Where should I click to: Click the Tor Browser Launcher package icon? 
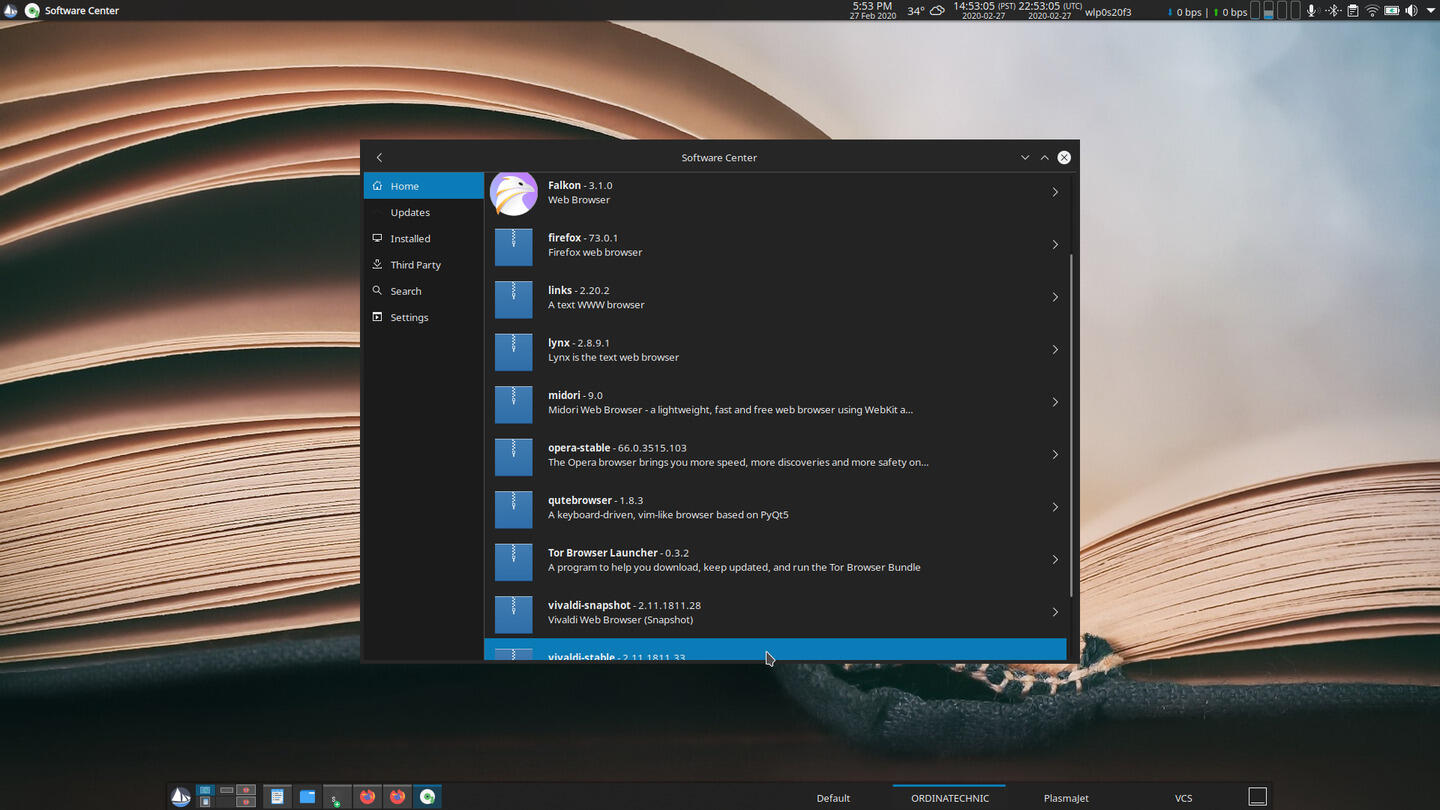(x=514, y=561)
